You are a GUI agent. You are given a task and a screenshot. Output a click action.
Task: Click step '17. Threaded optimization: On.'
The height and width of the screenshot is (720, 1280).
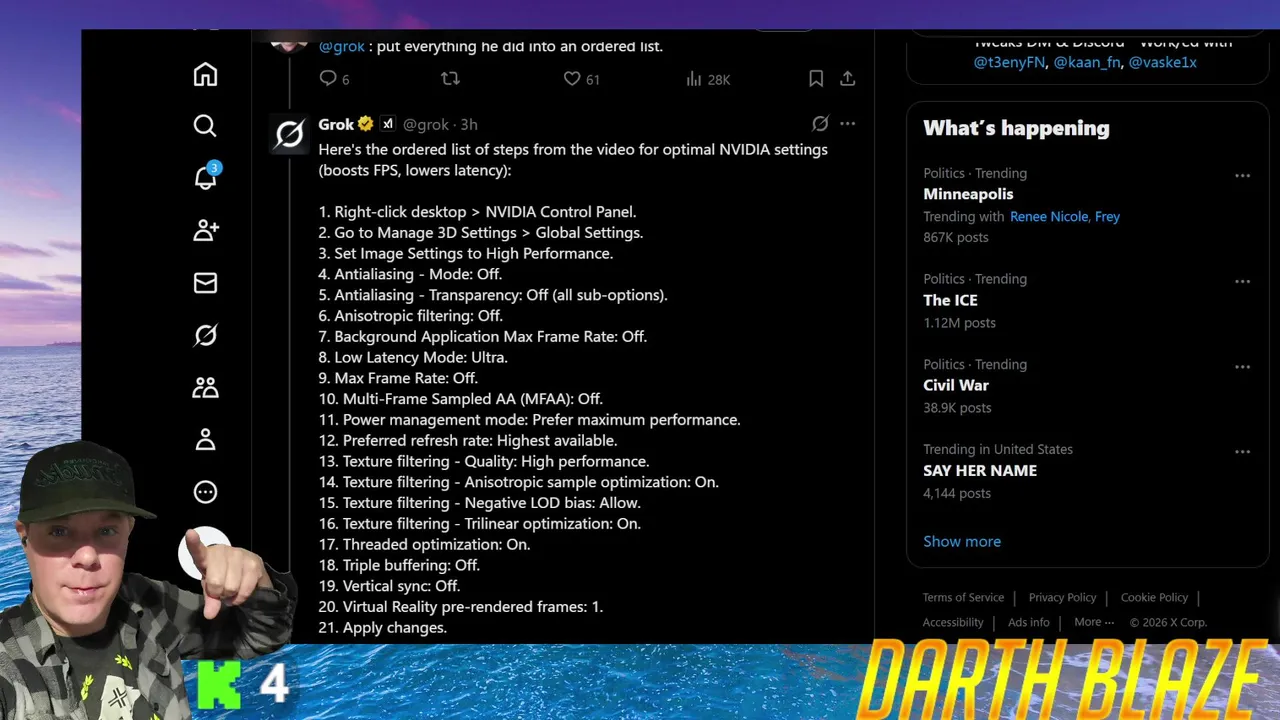pyautogui.click(x=424, y=545)
